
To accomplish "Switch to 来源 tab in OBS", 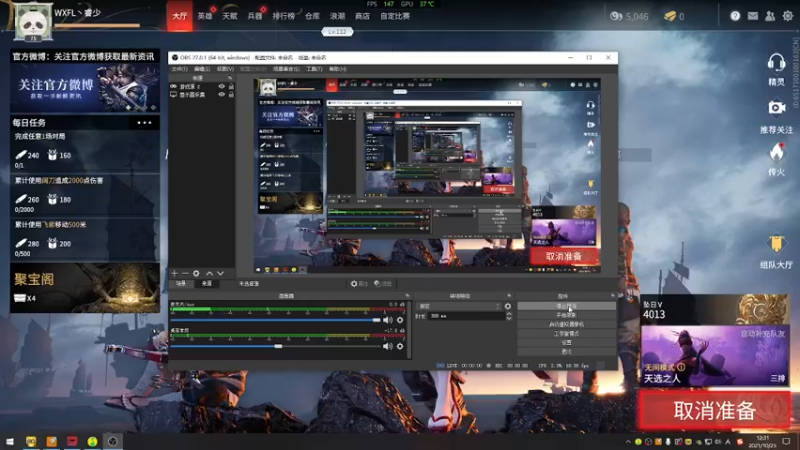I will 207,284.
